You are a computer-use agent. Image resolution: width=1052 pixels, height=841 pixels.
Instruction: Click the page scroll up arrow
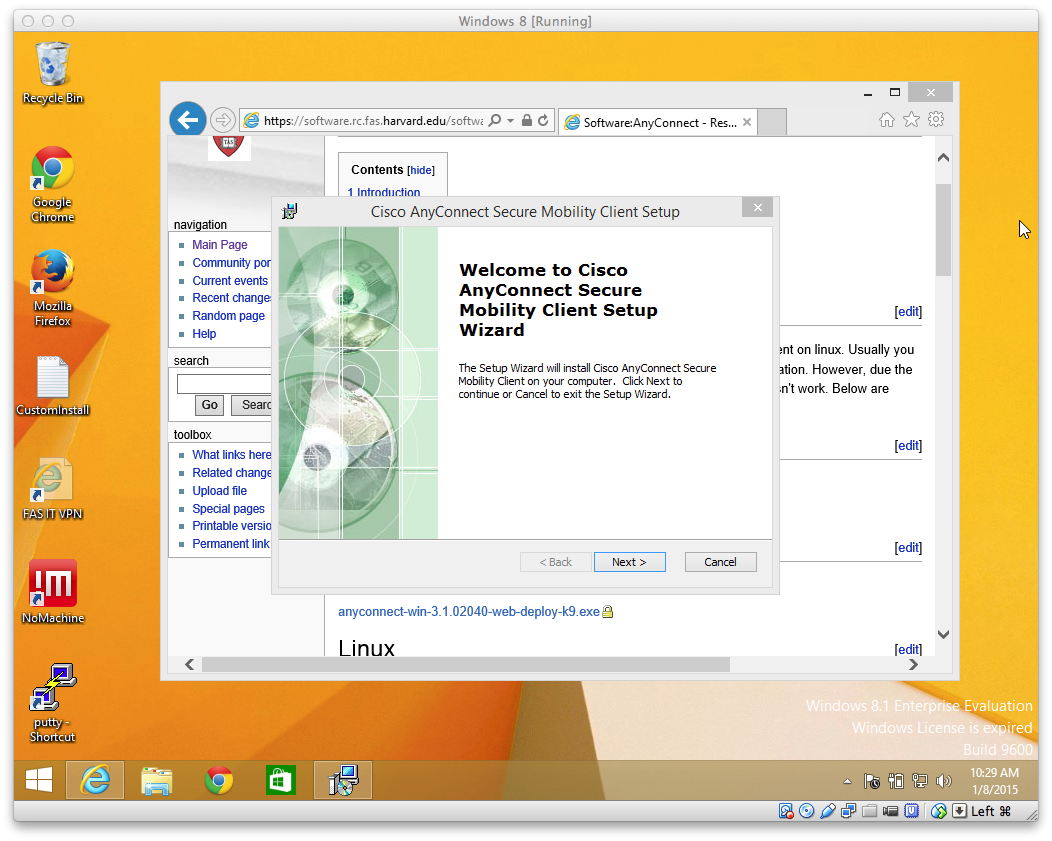point(943,158)
